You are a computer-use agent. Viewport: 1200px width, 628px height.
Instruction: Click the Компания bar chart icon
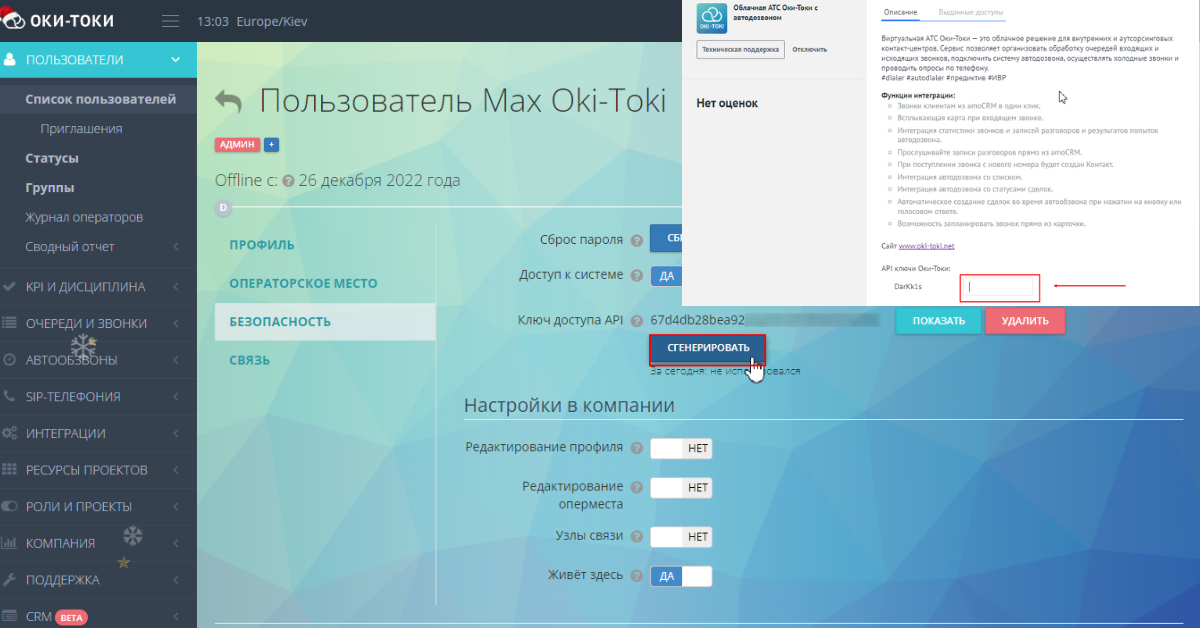(x=11, y=542)
